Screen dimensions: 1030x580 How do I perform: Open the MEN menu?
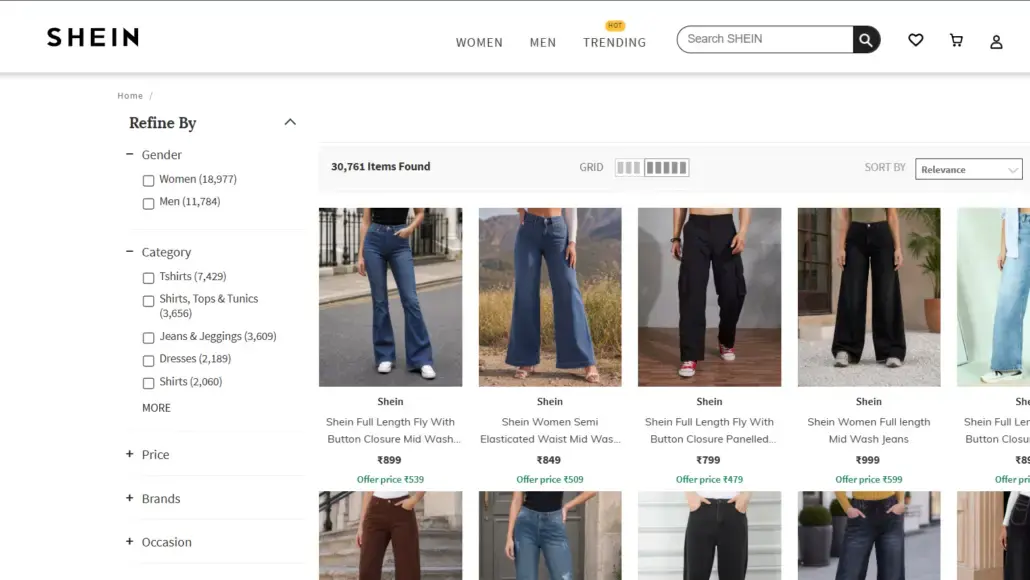543,43
